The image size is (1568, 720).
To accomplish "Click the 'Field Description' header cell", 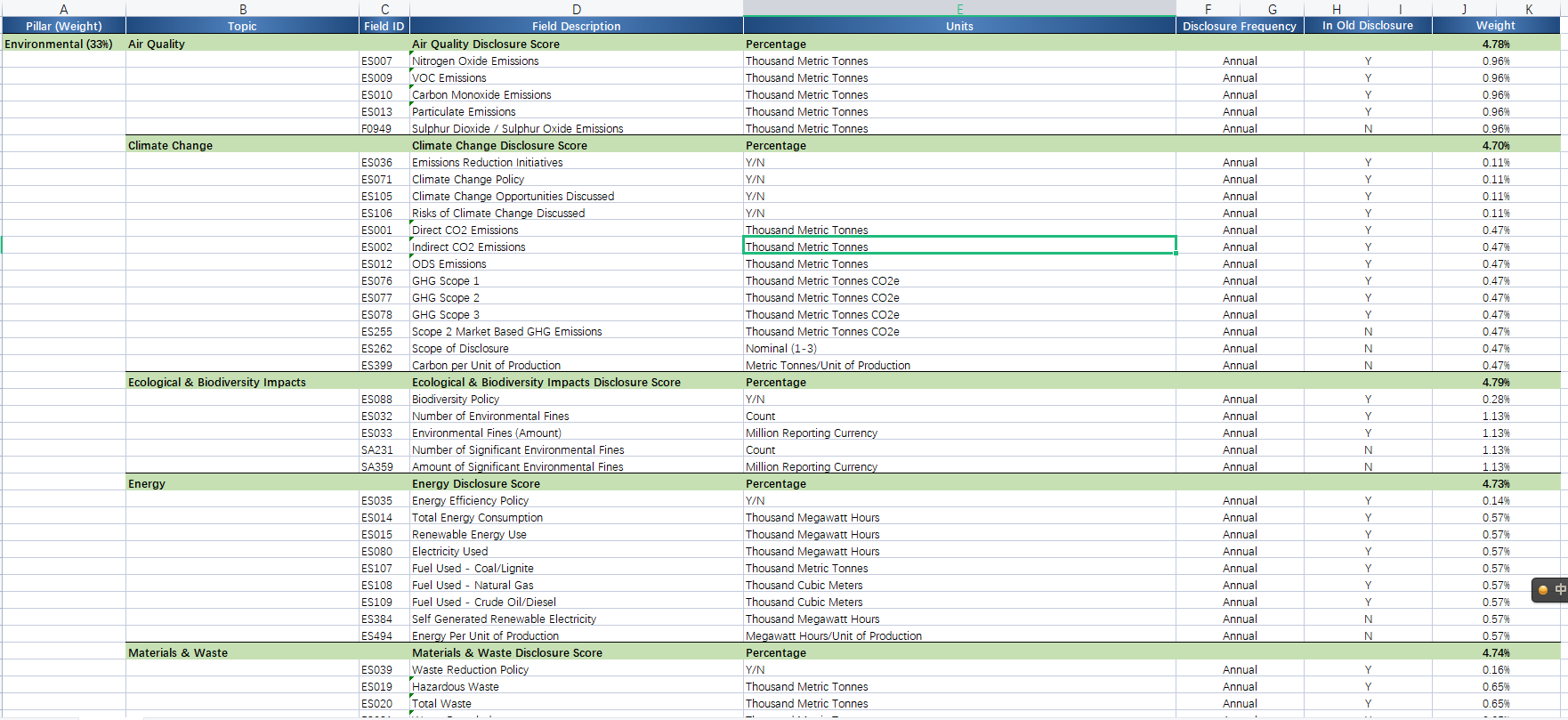I will (x=577, y=26).
